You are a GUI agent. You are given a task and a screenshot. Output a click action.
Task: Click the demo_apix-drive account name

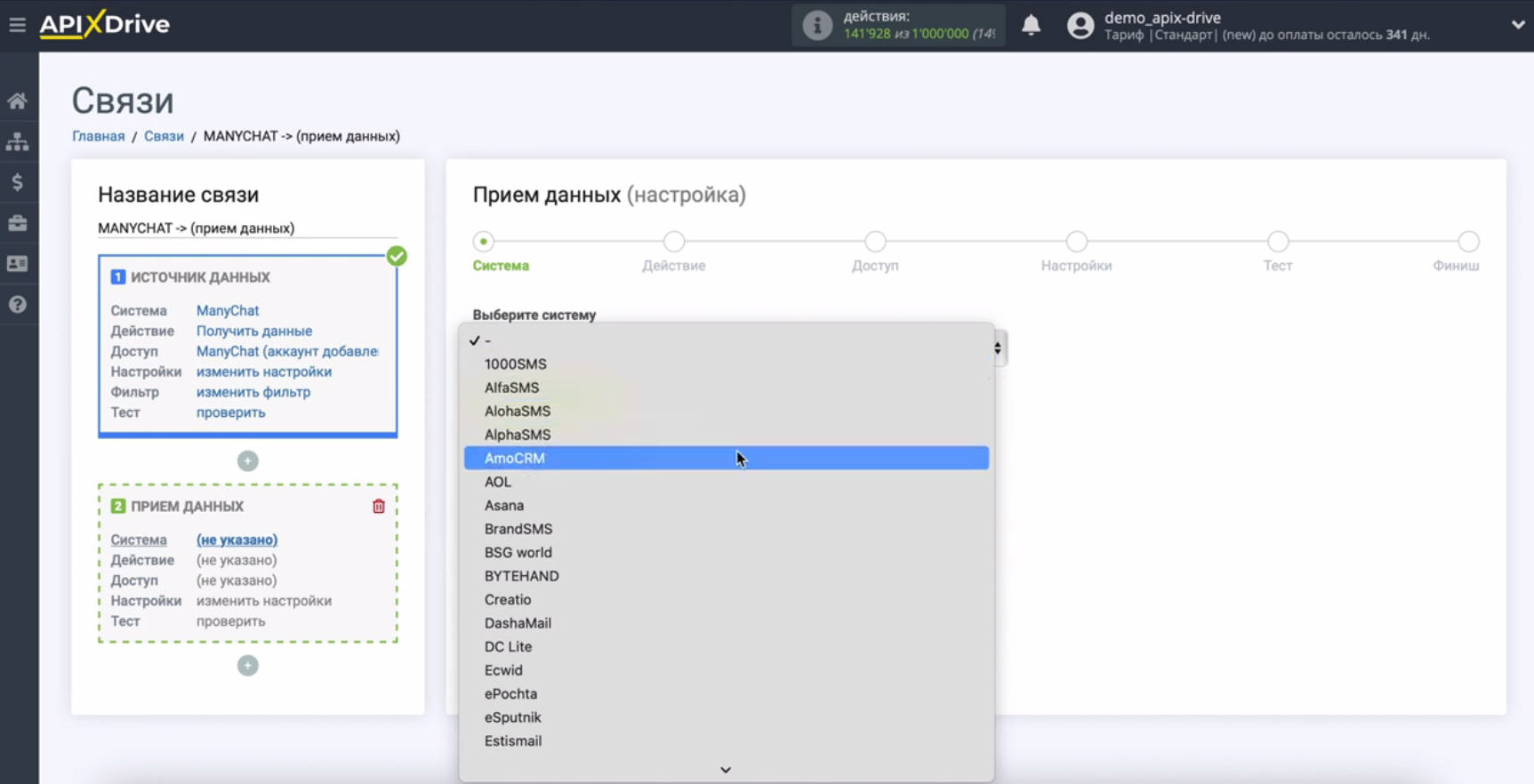coord(1162,18)
